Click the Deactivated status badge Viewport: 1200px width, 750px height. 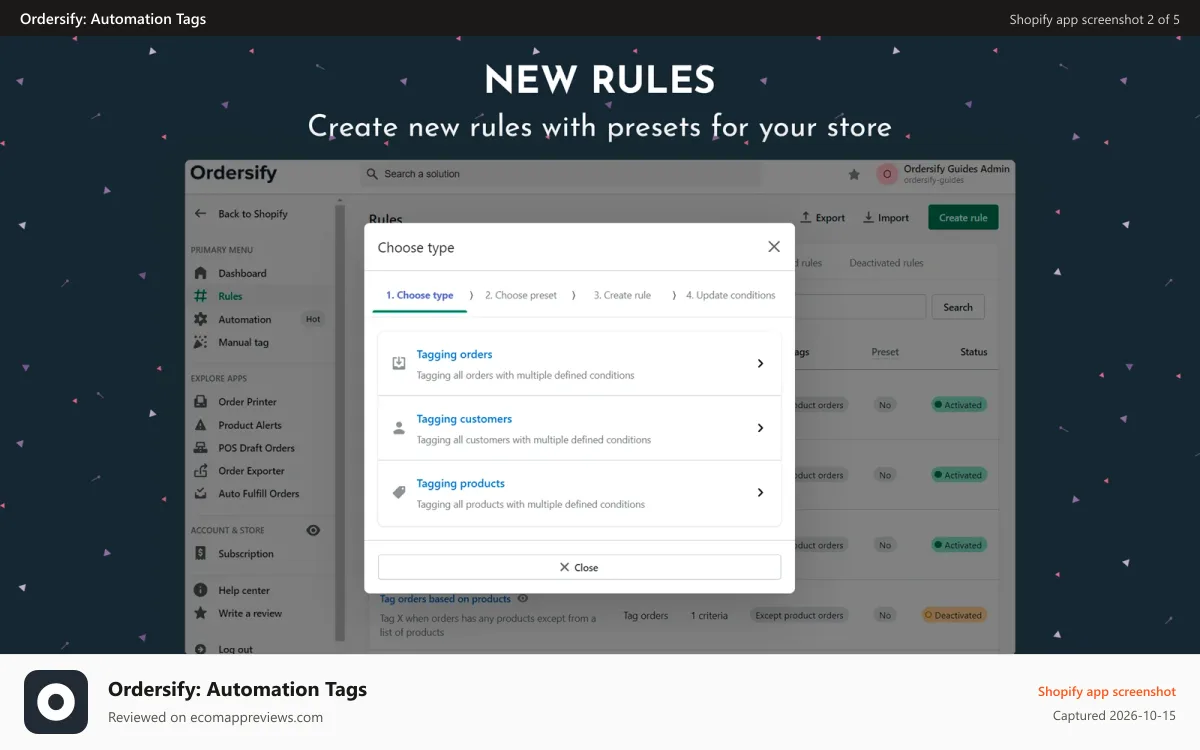(954, 615)
